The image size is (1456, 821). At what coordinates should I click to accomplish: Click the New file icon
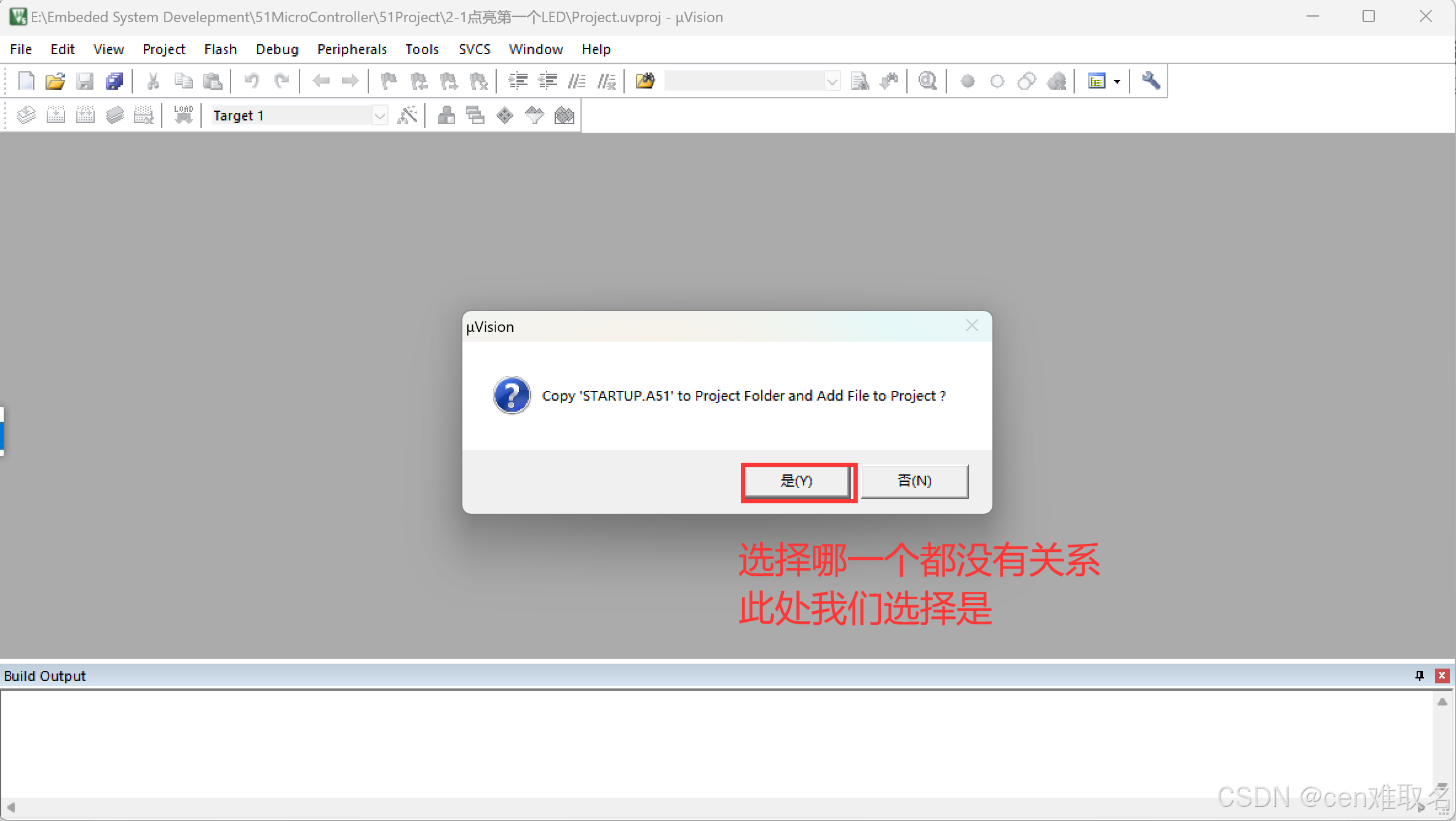coord(26,81)
